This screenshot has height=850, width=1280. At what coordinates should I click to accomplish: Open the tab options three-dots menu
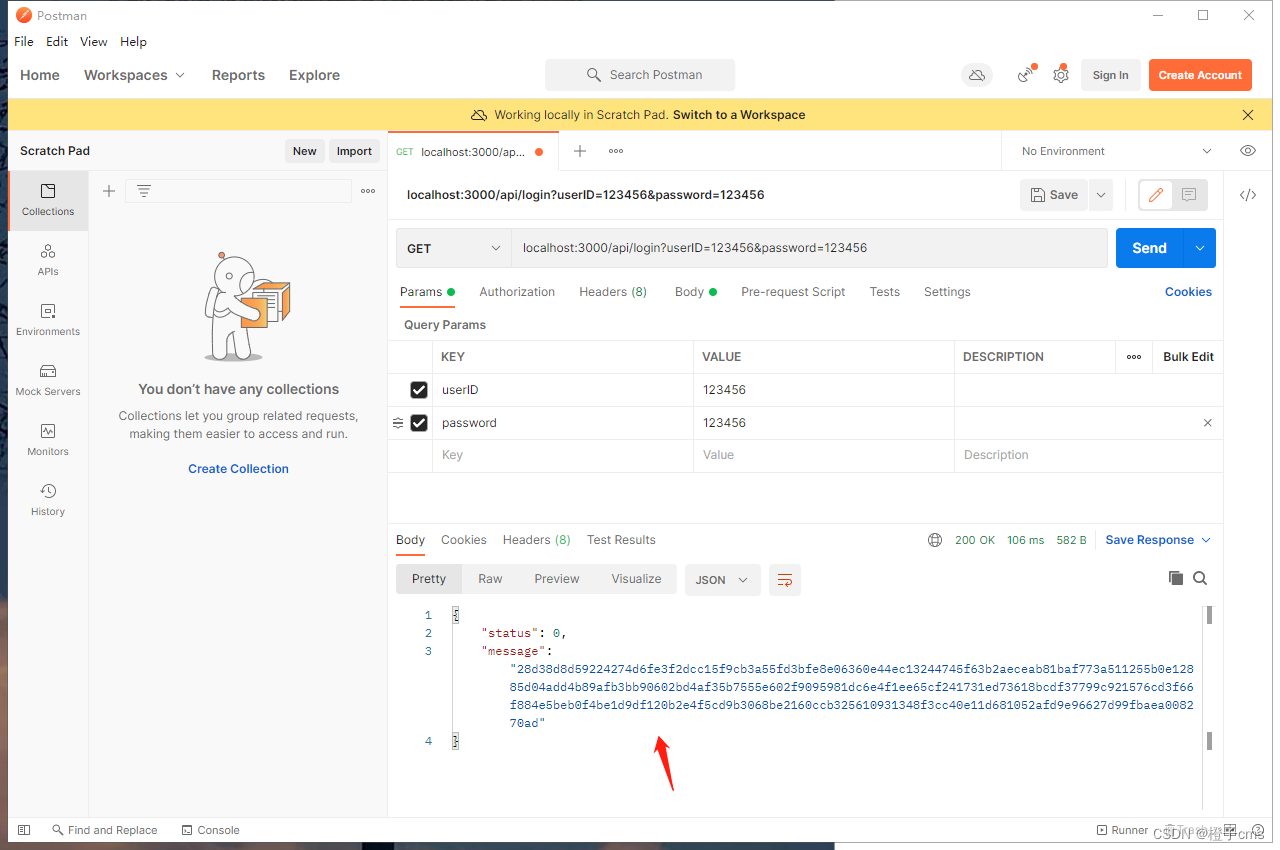coord(616,151)
